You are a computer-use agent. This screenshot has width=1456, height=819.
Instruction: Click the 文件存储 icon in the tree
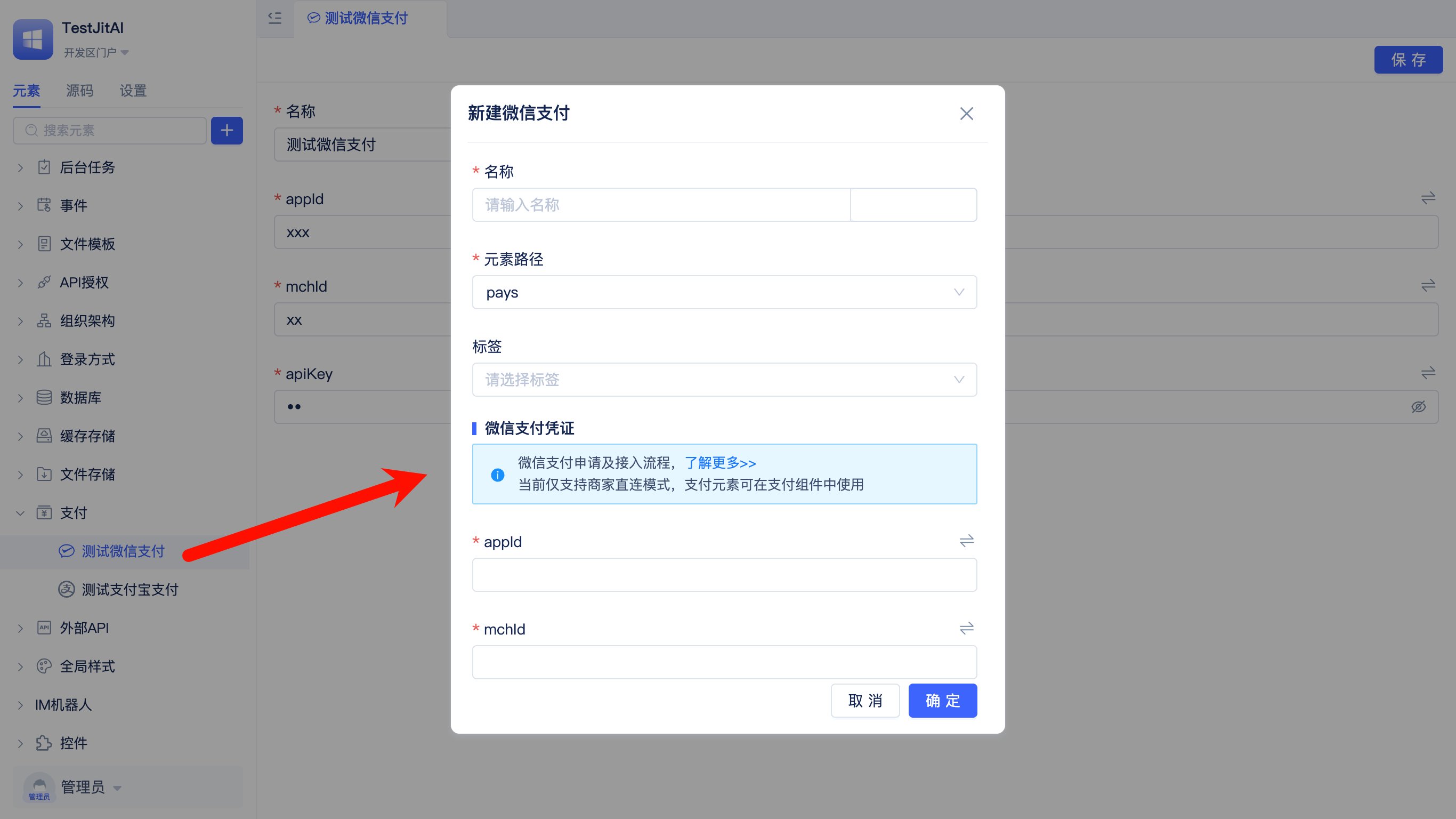(x=44, y=474)
